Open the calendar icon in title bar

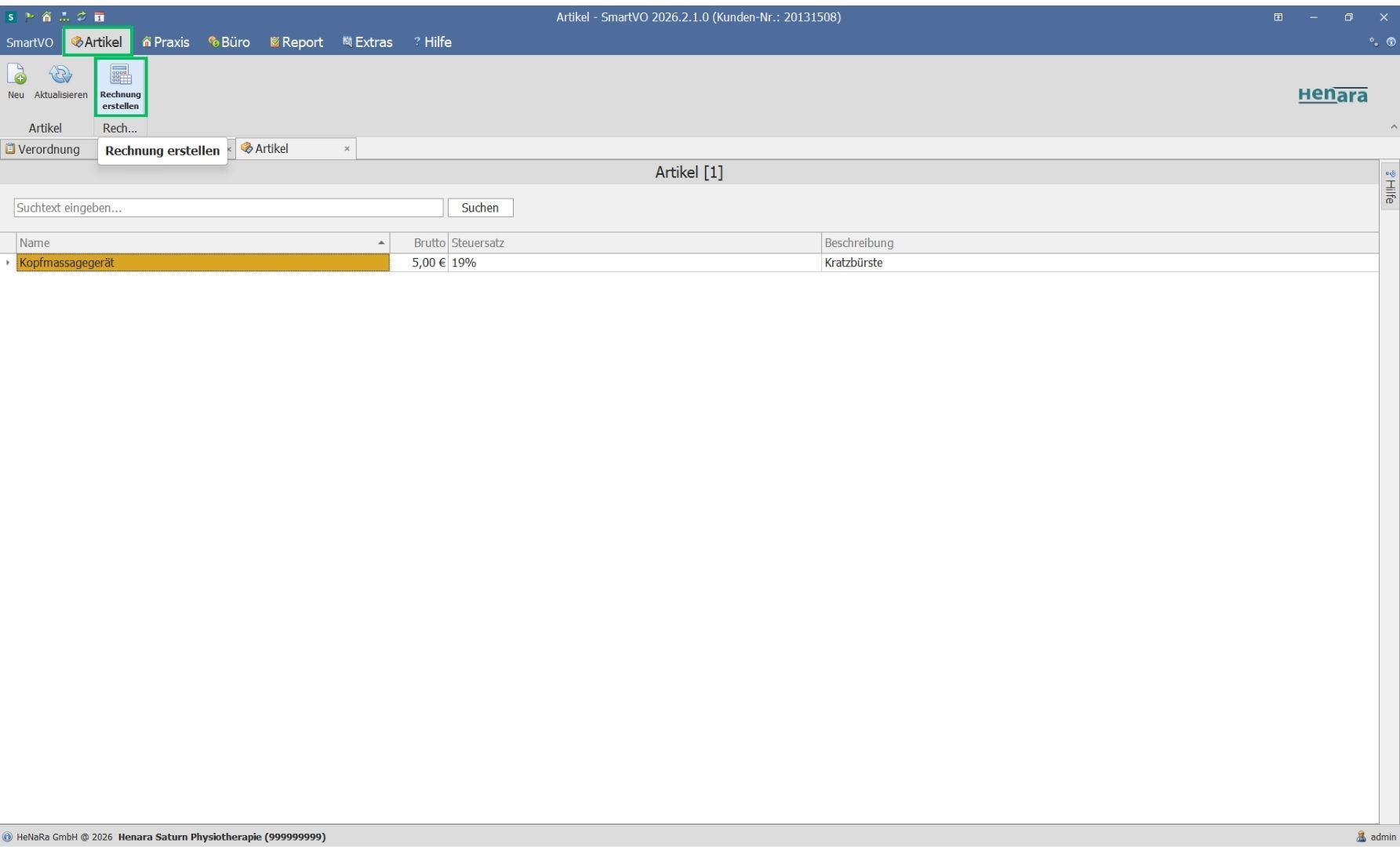(99, 16)
